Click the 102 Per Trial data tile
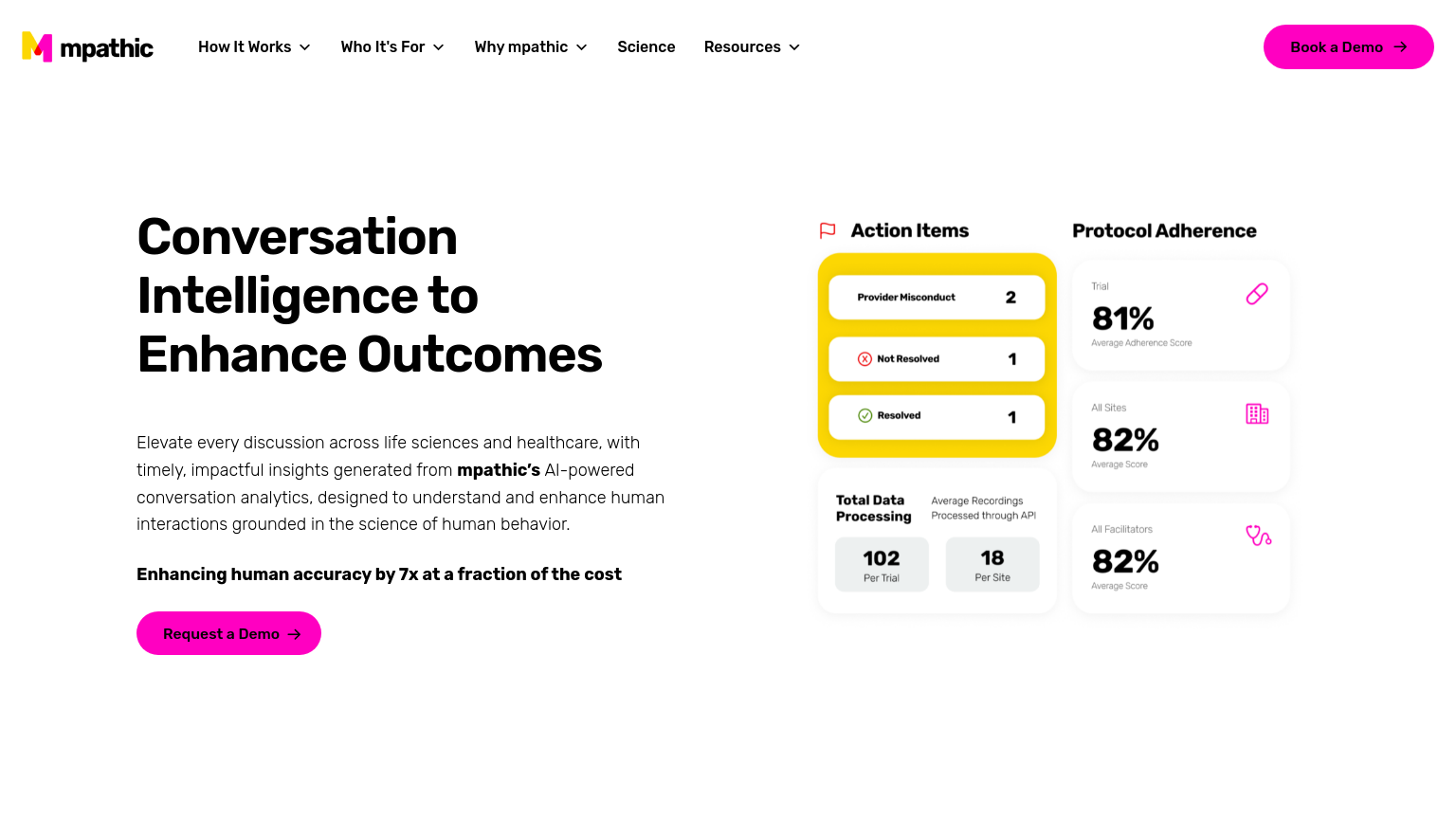Viewport: 1456px width, 819px height. [x=882, y=565]
